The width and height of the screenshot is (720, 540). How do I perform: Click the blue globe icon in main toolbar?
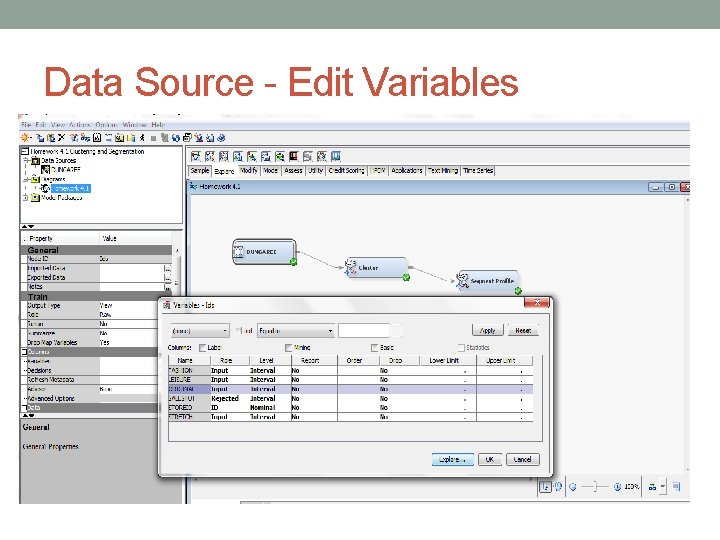point(221,138)
